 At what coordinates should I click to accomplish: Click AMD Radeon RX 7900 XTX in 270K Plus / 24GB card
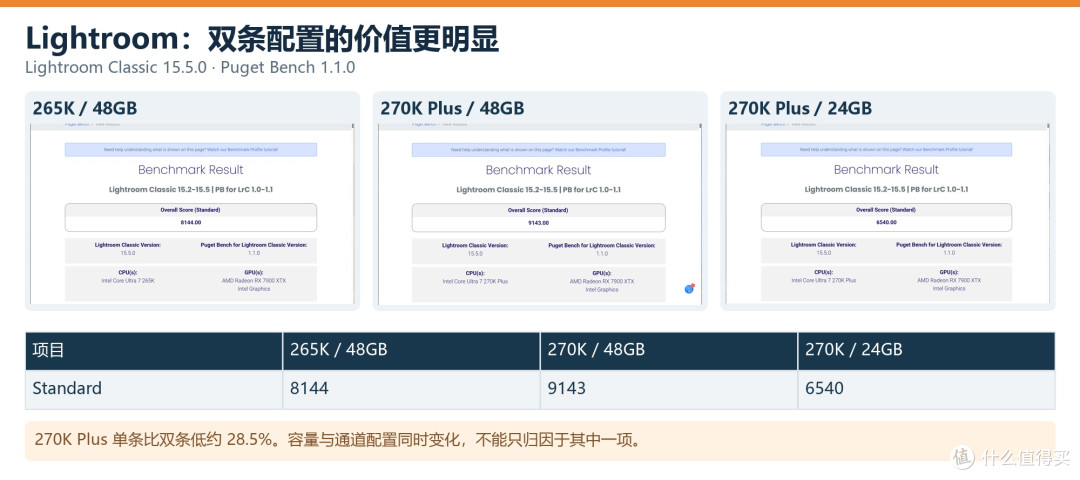coord(949,280)
